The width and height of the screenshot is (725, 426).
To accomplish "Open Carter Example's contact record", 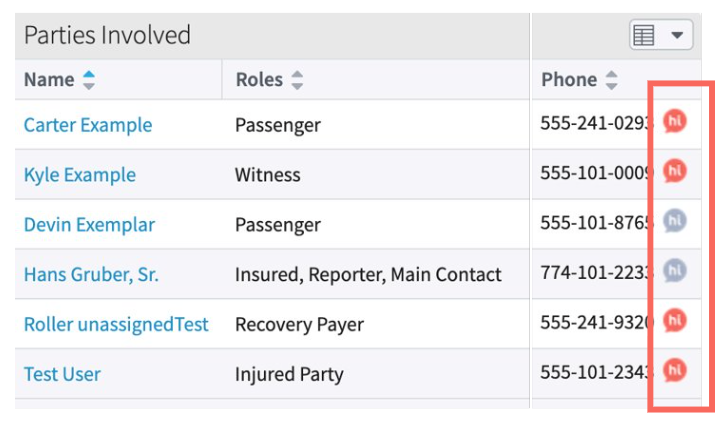I will pyautogui.click(x=88, y=125).
